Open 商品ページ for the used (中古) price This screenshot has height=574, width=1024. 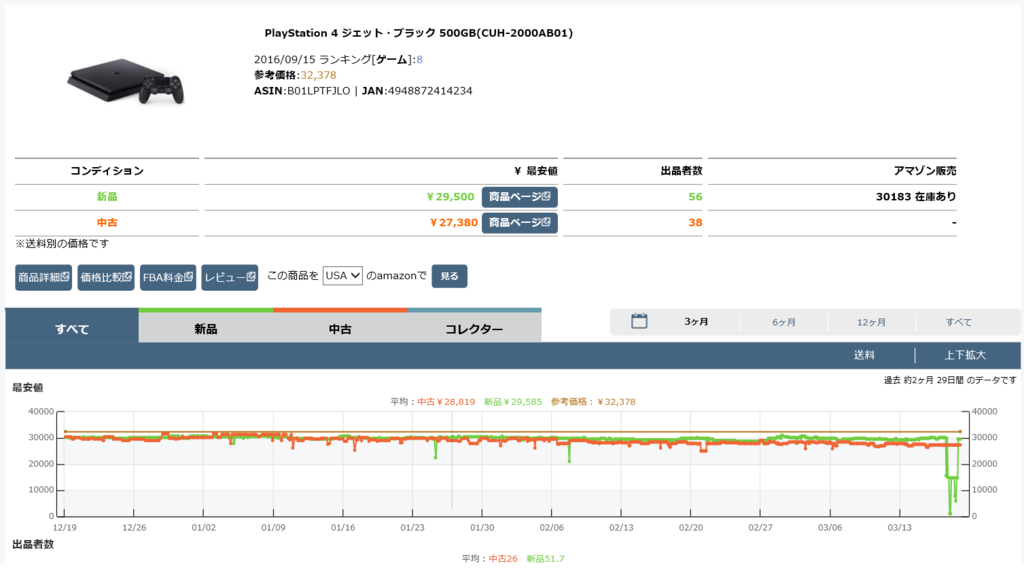pyautogui.click(x=519, y=223)
